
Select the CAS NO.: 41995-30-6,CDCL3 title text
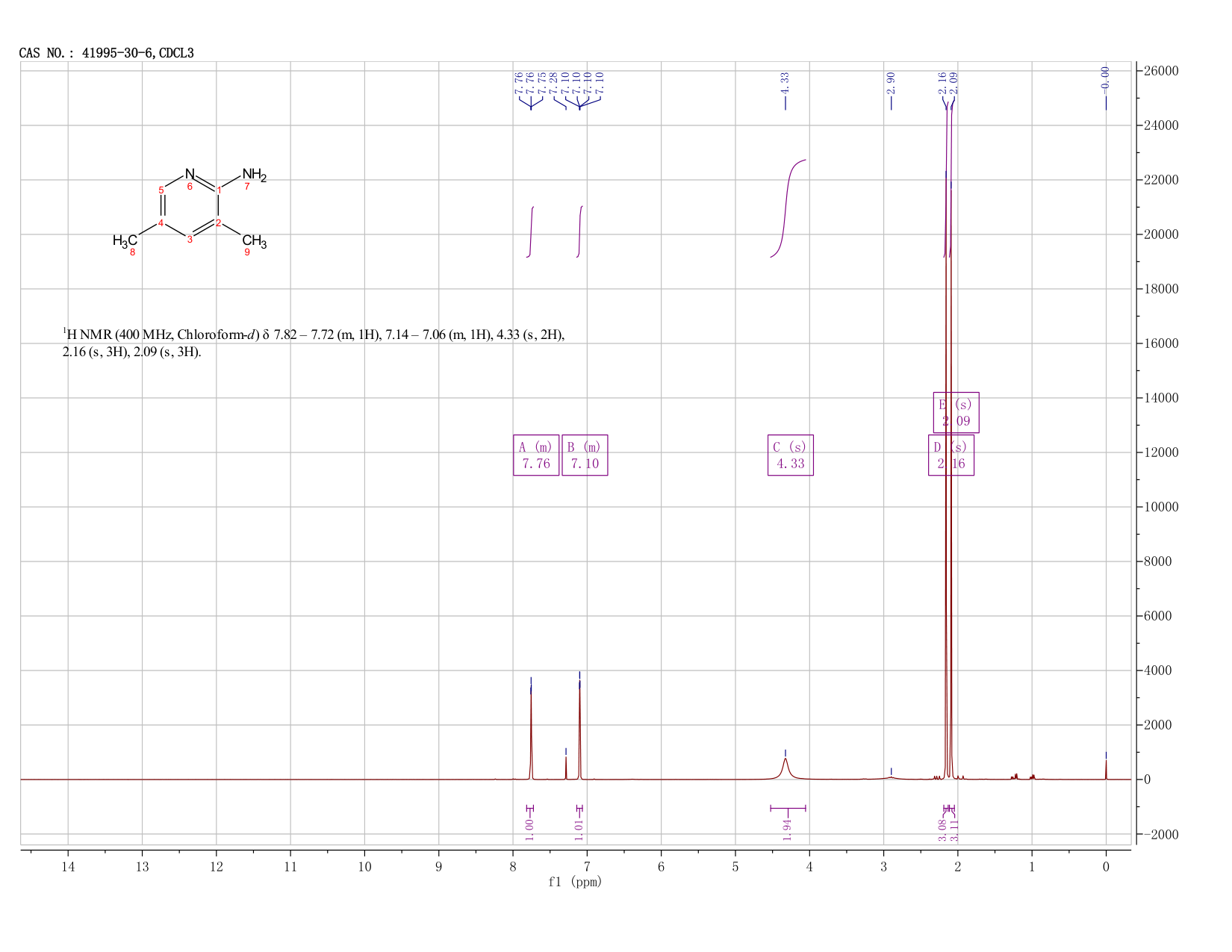coord(107,53)
